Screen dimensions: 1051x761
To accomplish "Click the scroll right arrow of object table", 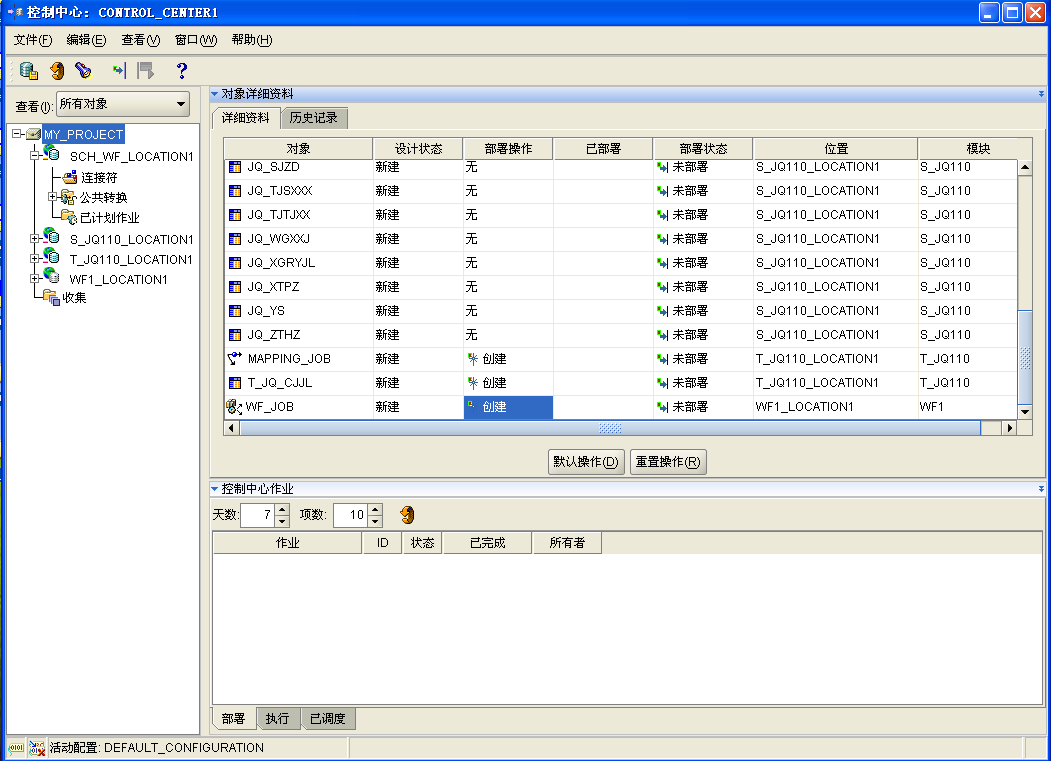I will pyautogui.click(x=1009, y=428).
